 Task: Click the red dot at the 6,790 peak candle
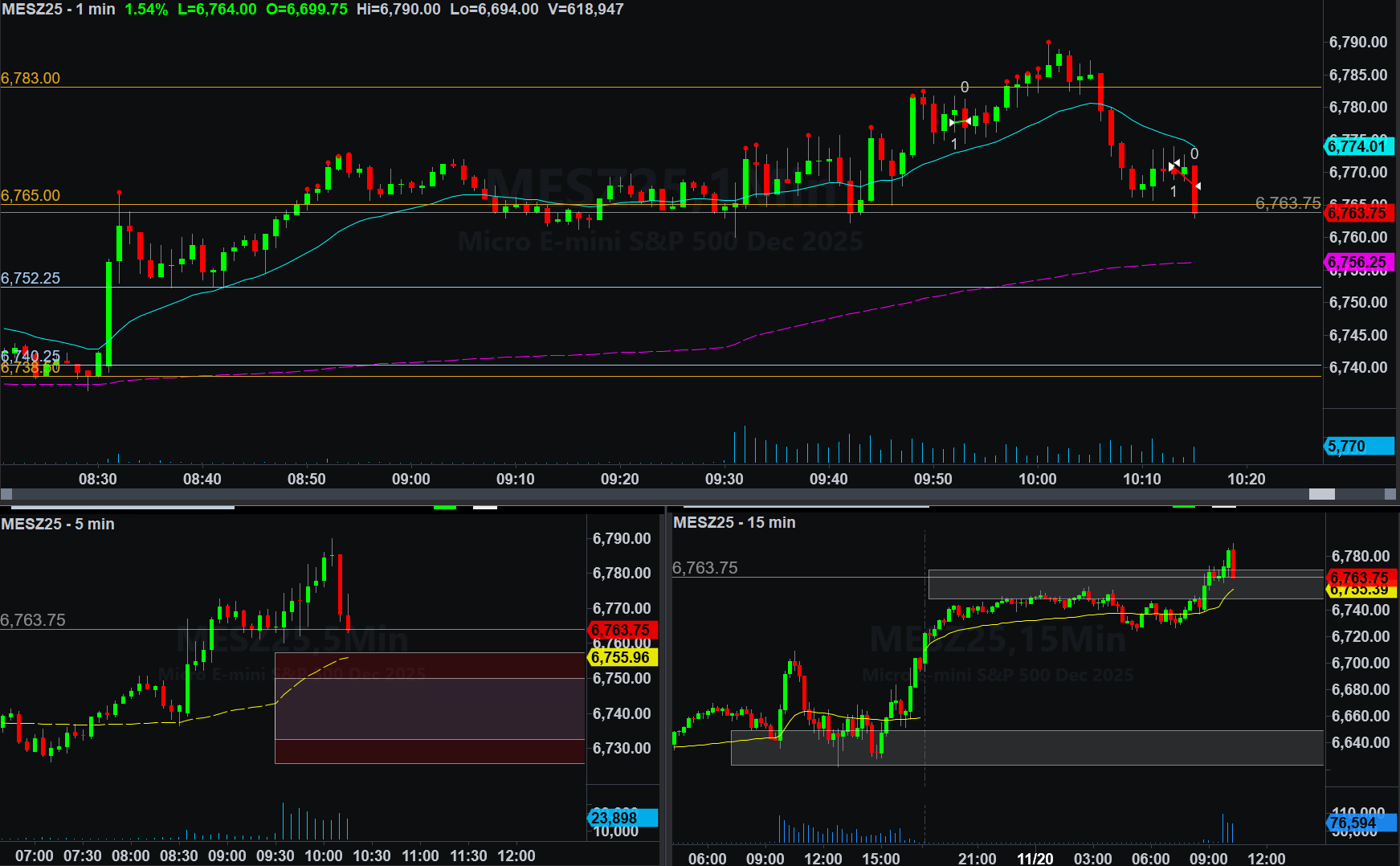tap(1049, 42)
